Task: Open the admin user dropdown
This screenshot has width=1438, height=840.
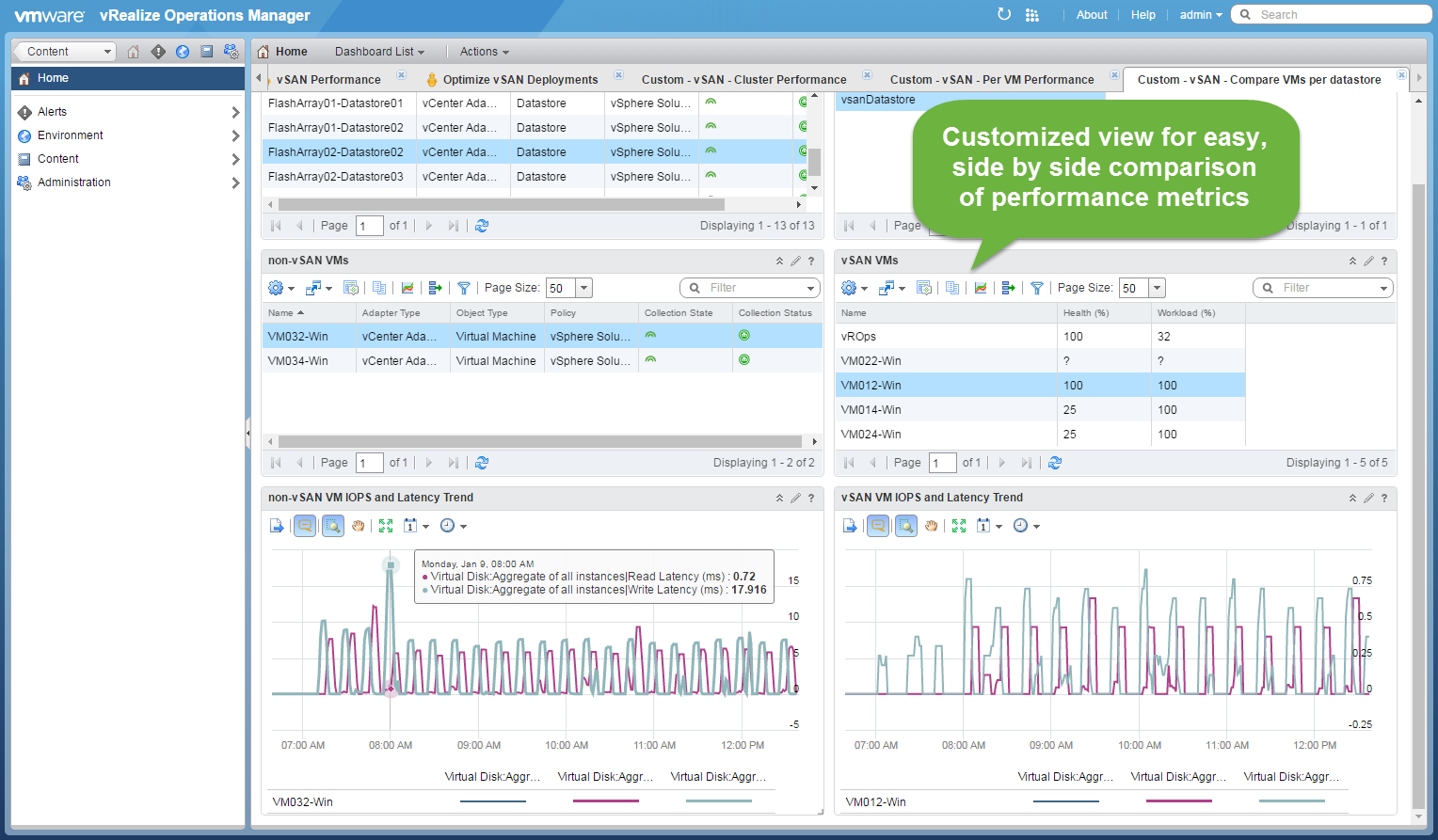Action: point(1201,15)
